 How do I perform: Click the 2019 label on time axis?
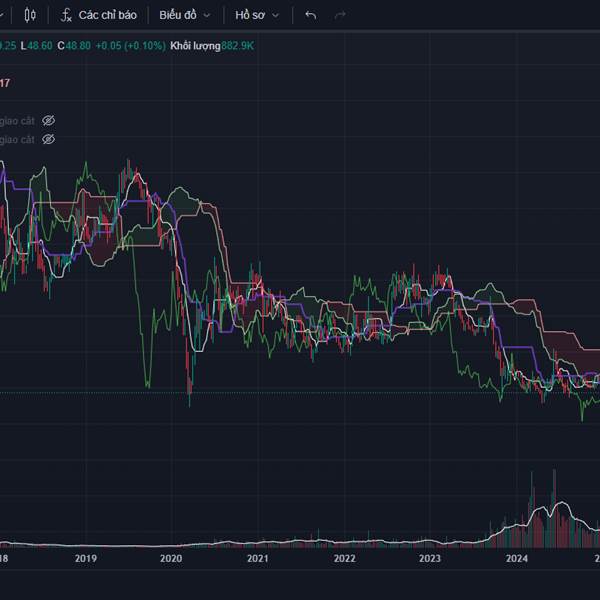86,559
